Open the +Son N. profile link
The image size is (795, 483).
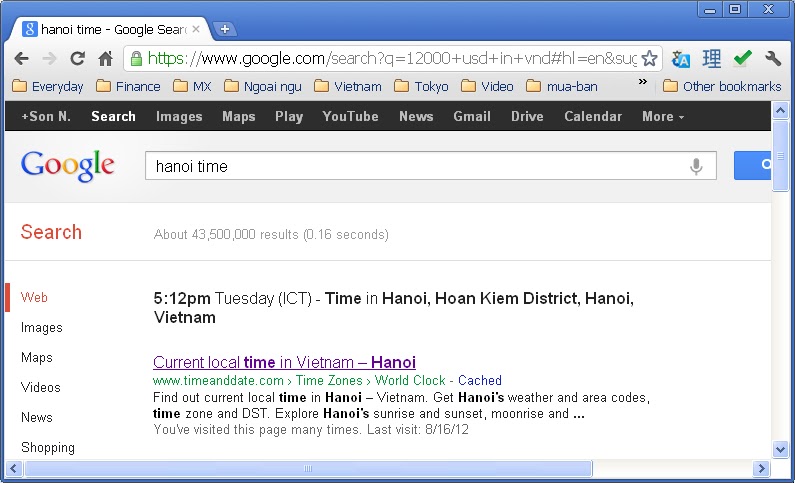coord(46,117)
